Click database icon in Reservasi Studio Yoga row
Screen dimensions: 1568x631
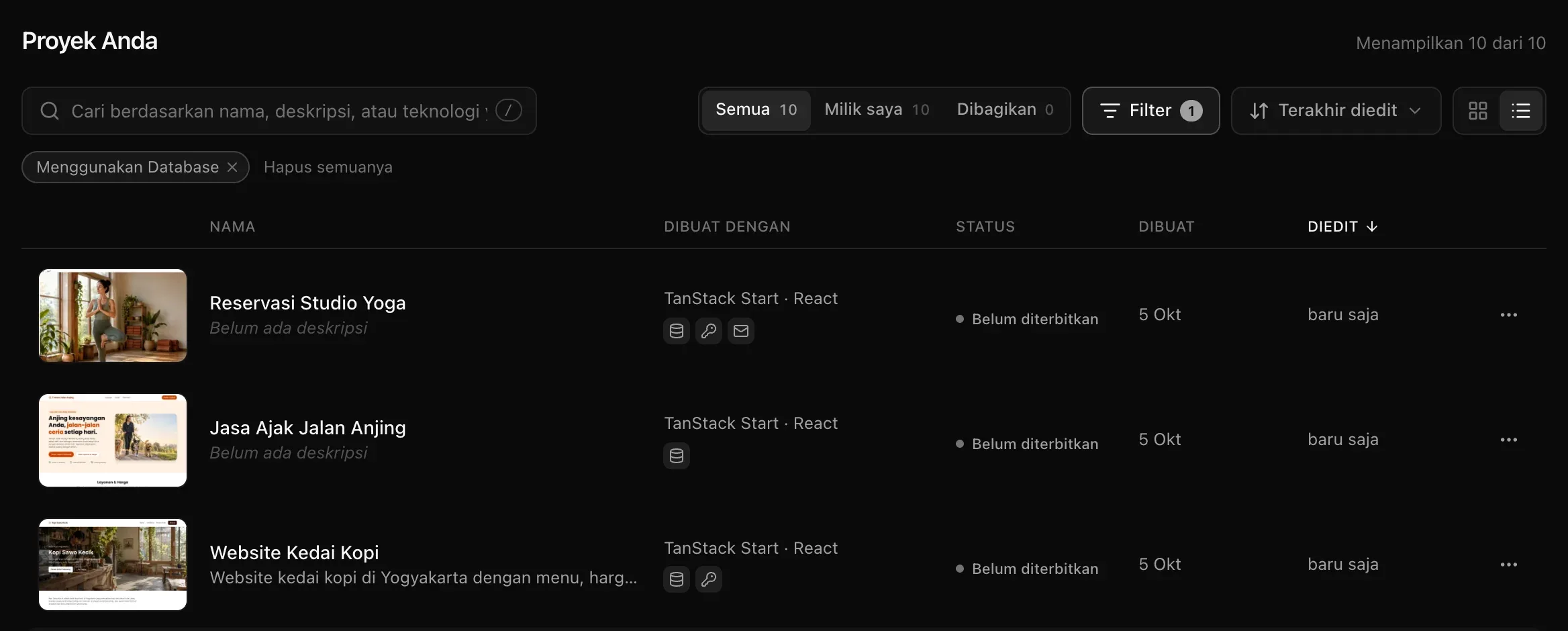(x=677, y=331)
